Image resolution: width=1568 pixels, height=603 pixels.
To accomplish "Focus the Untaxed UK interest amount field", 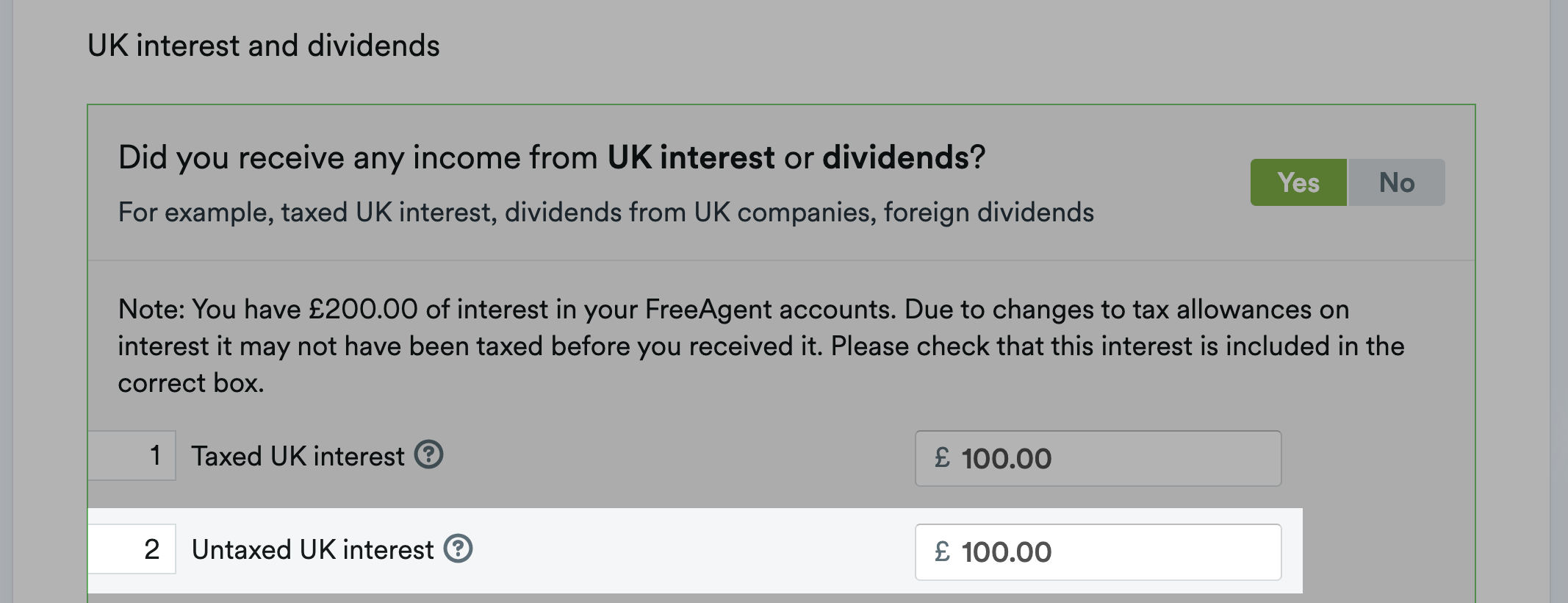I will 1098,552.
